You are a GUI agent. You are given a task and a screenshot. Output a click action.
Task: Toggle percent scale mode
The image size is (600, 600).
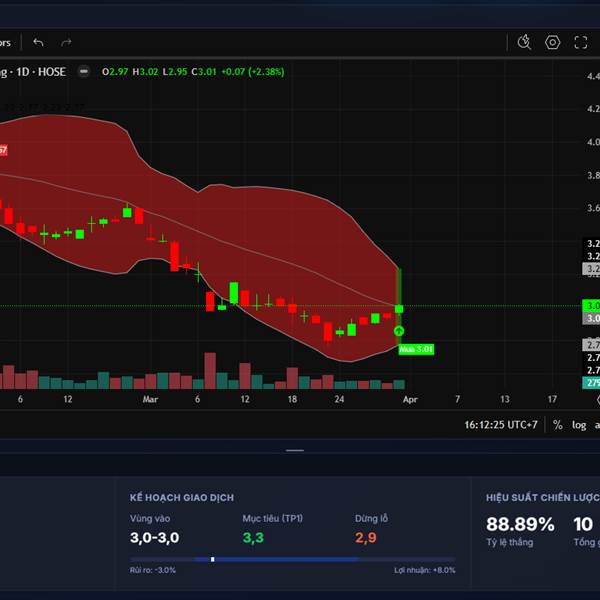(558, 425)
